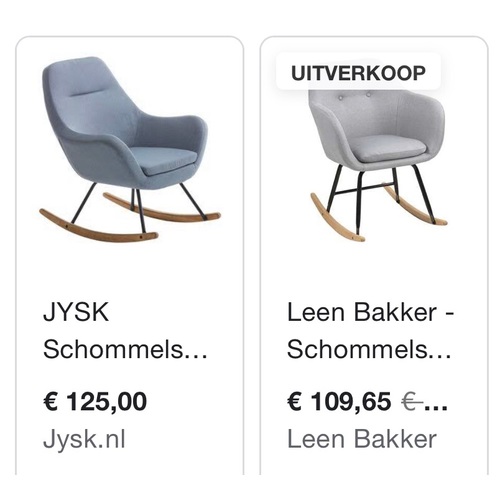Visit the Leen Bakker seller link
This screenshot has width=500, height=500.
pos(362,439)
